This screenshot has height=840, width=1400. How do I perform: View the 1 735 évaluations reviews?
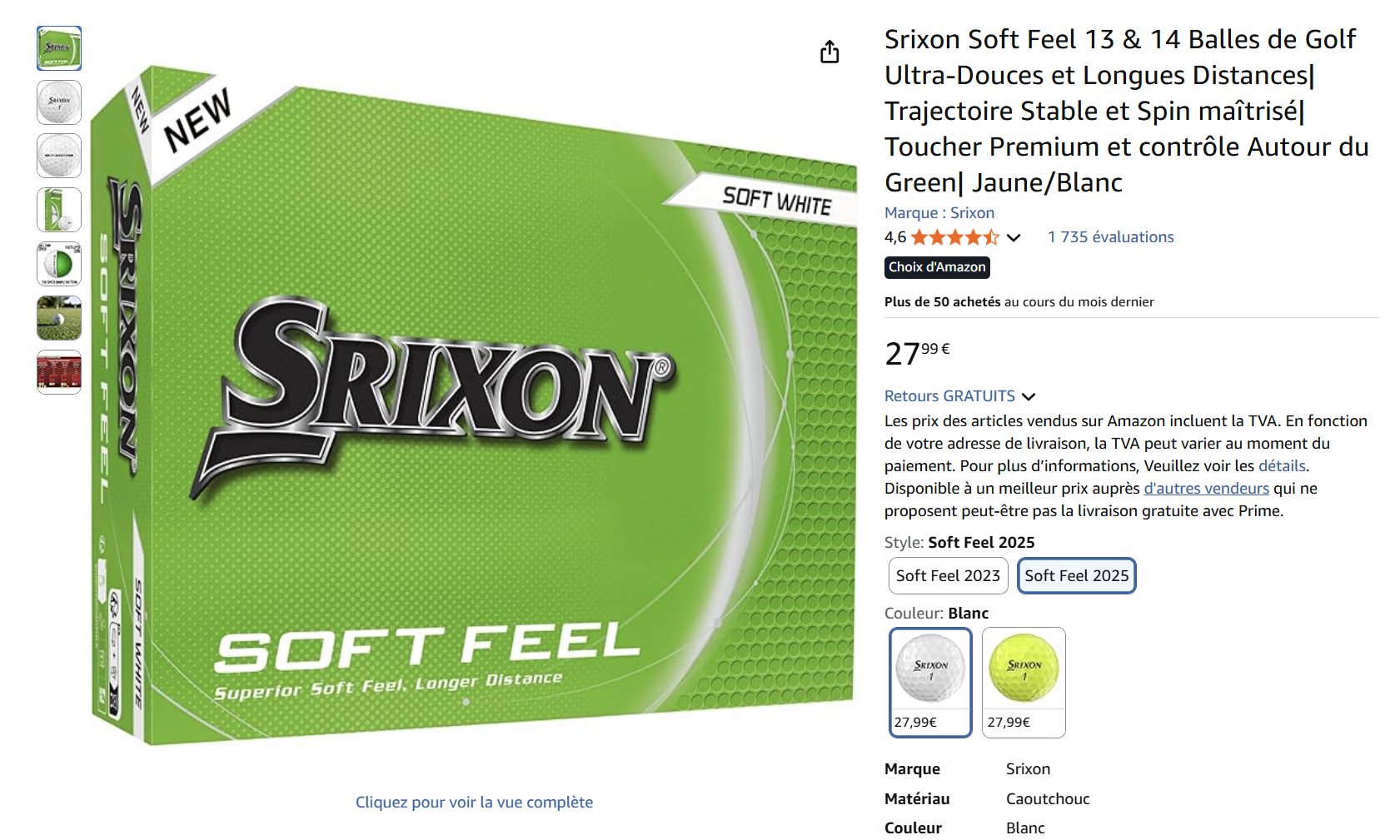pyautogui.click(x=1110, y=236)
